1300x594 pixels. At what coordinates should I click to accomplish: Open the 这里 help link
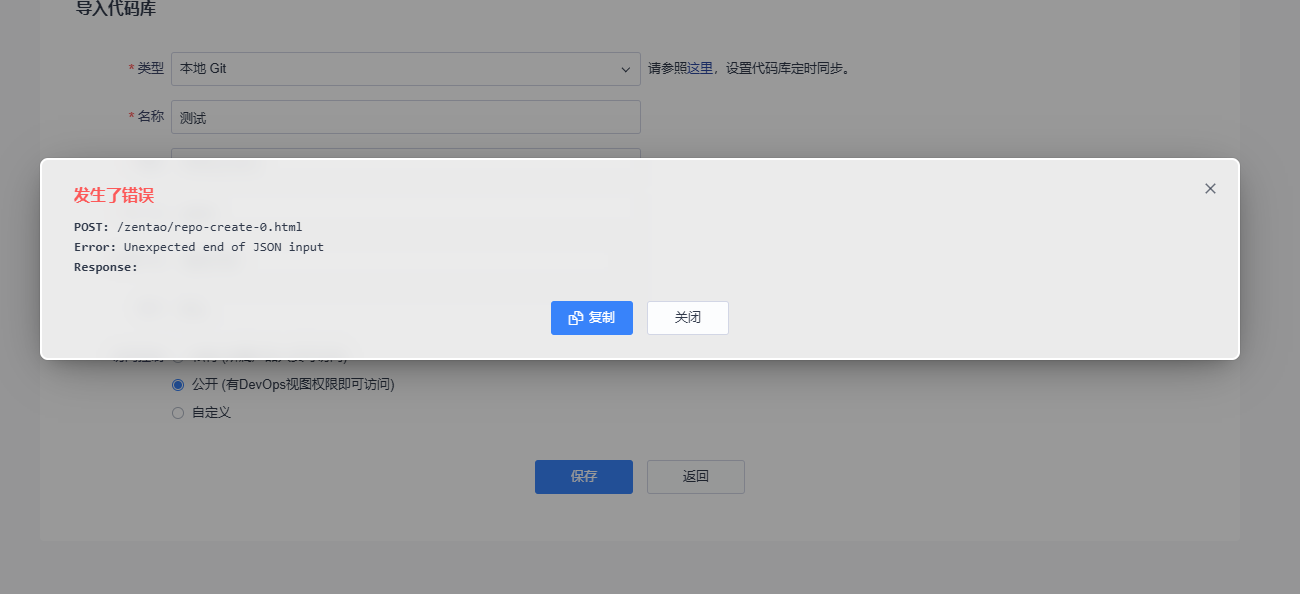coord(700,69)
